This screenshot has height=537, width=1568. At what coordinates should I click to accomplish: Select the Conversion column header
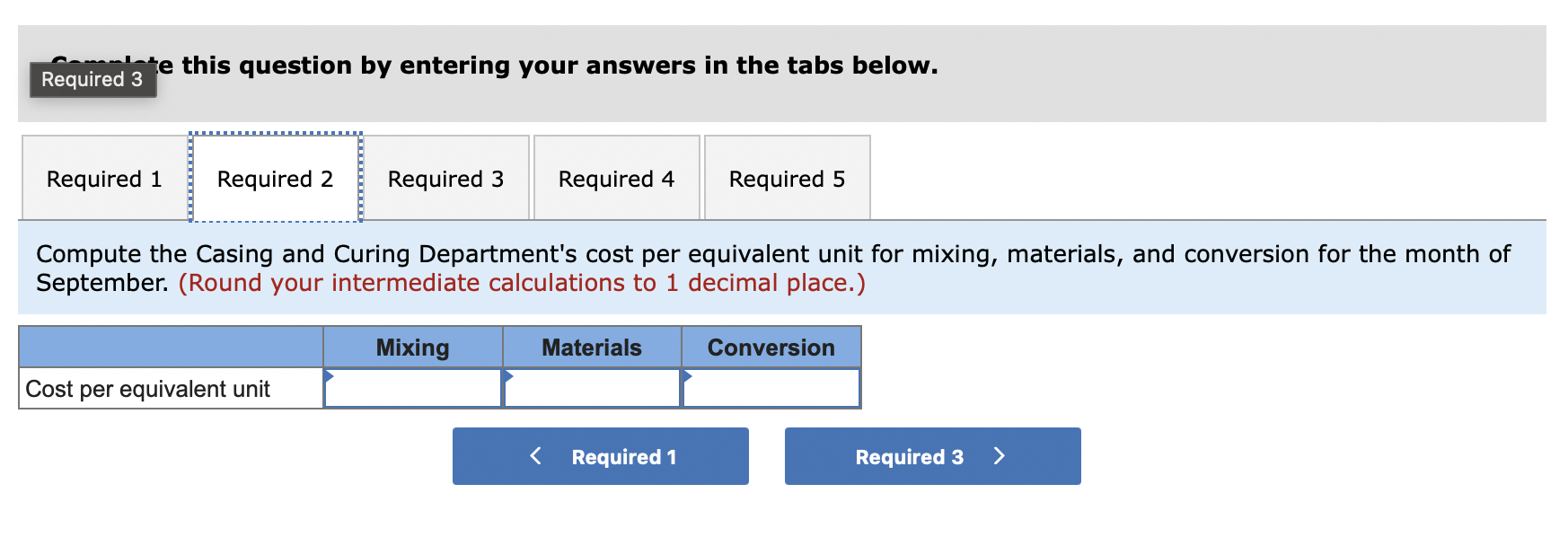click(771, 348)
